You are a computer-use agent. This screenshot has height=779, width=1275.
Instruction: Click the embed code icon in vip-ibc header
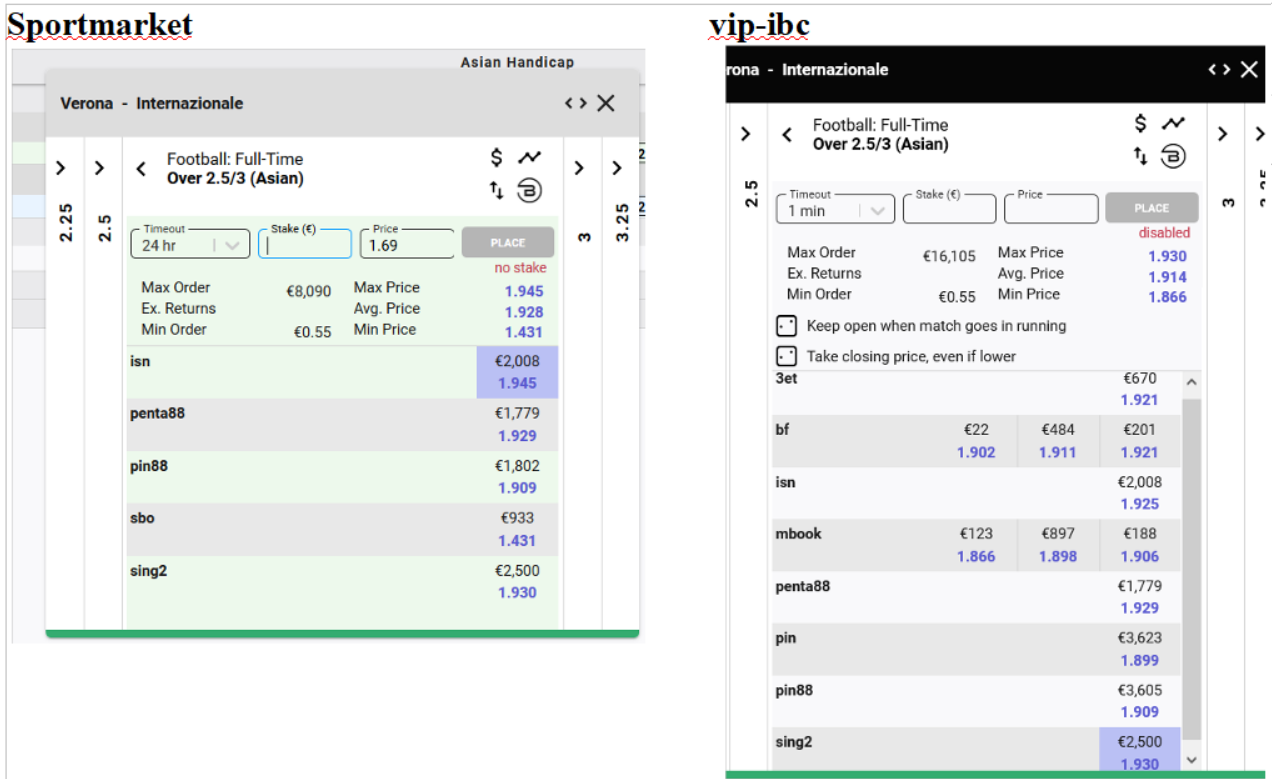pyautogui.click(x=1219, y=69)
